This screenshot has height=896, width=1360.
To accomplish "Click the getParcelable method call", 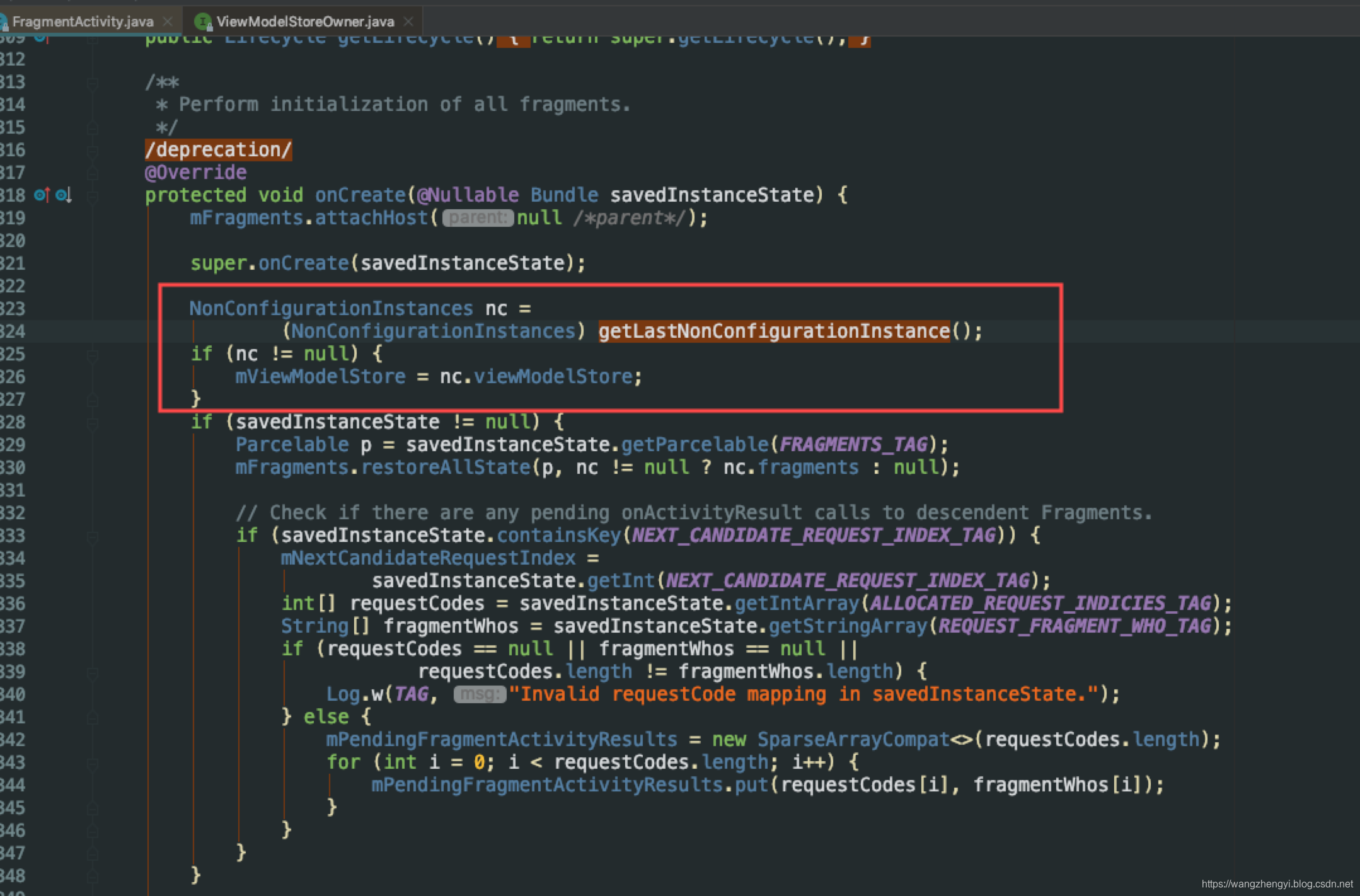I will click(695, 445).
